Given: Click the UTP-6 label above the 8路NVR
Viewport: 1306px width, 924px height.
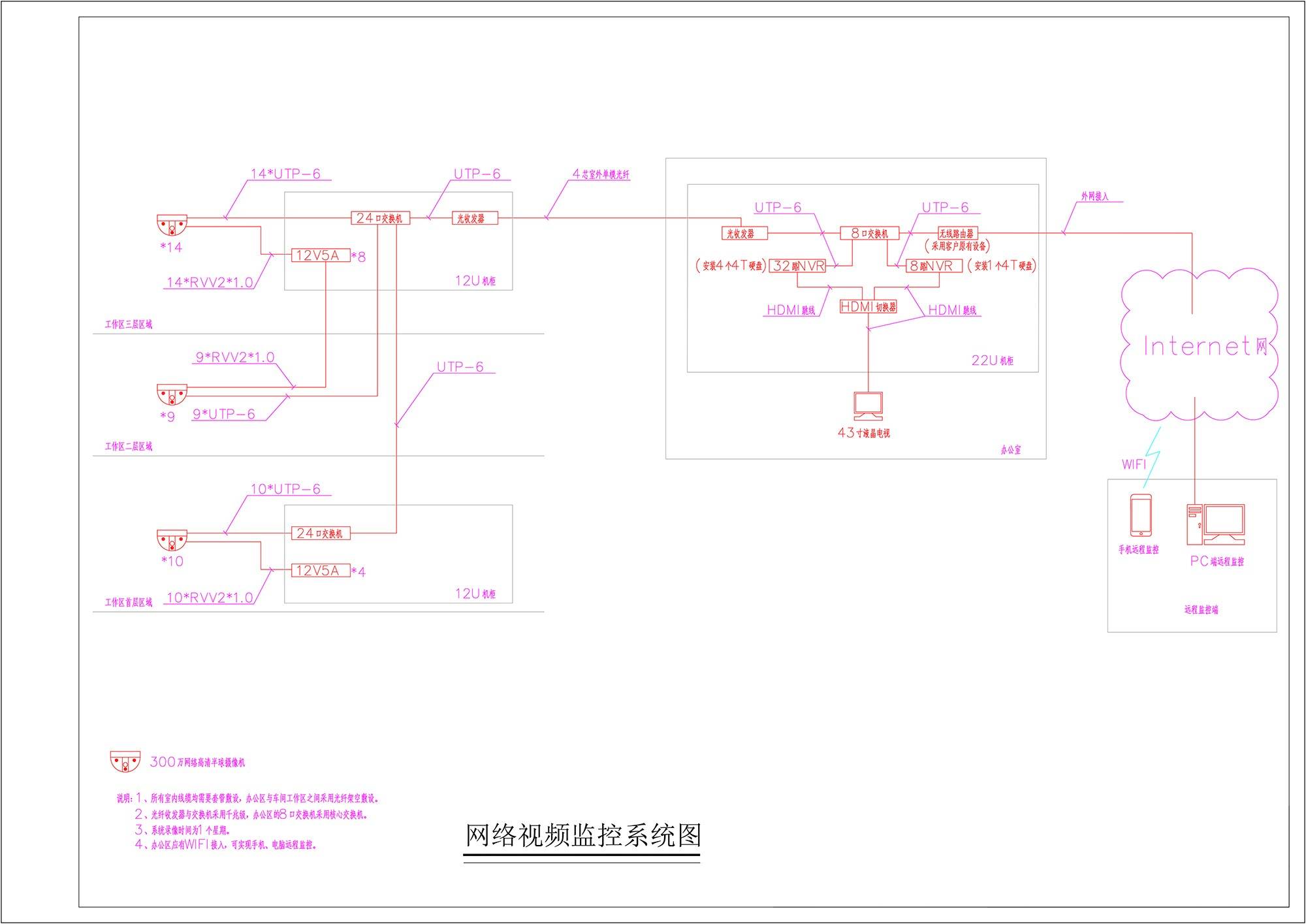Looking at the screenshot, I should [945, 208].
